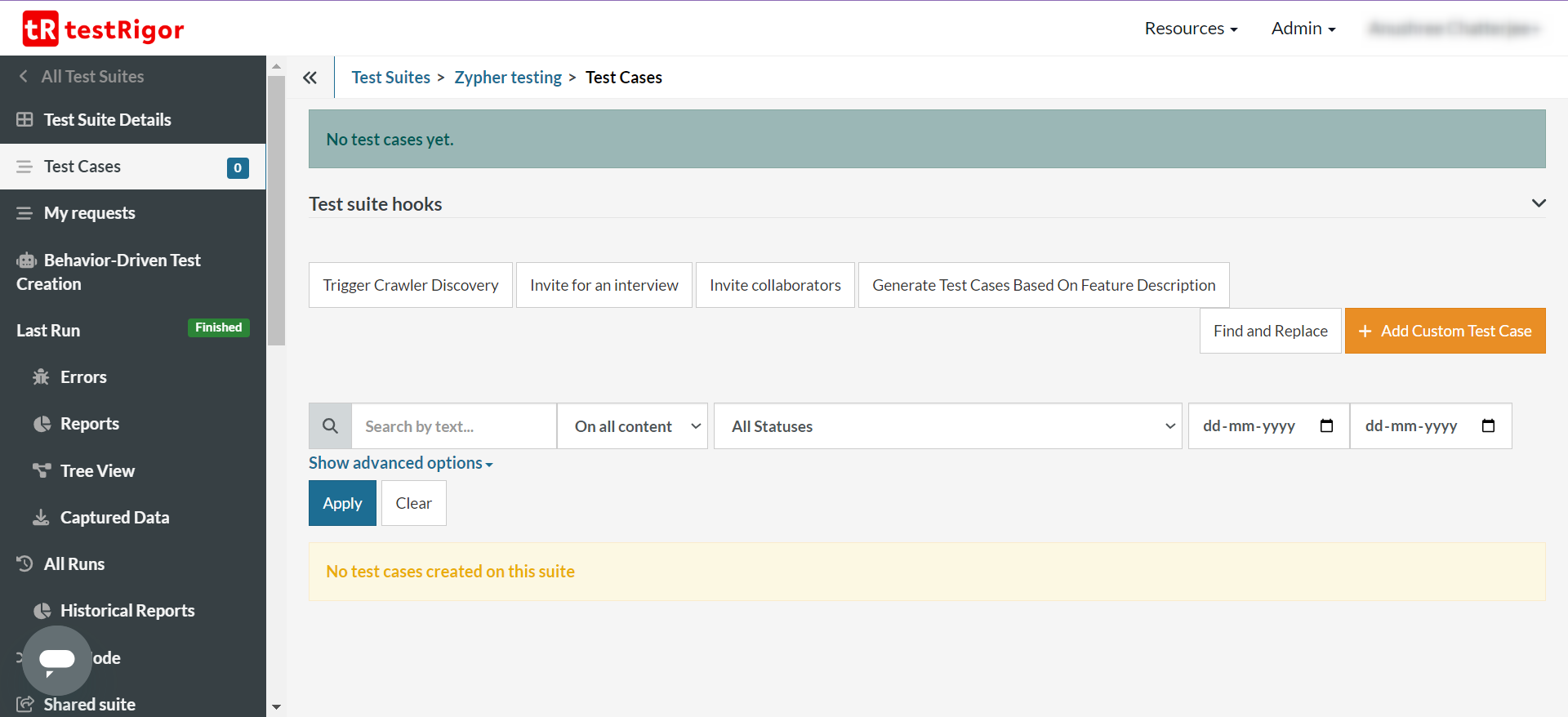
Task: Click the sidebar vertical scrollbar
Action: (277, 212)
